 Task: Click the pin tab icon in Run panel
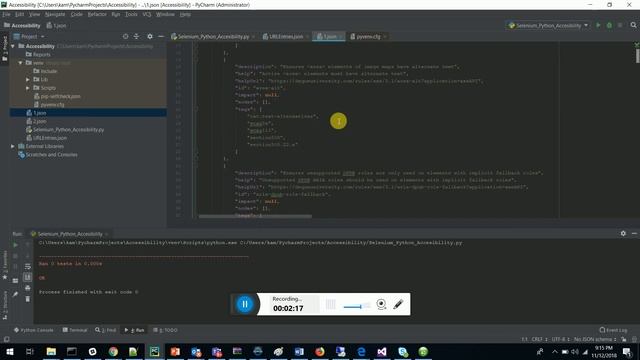[x=16, y=294]
